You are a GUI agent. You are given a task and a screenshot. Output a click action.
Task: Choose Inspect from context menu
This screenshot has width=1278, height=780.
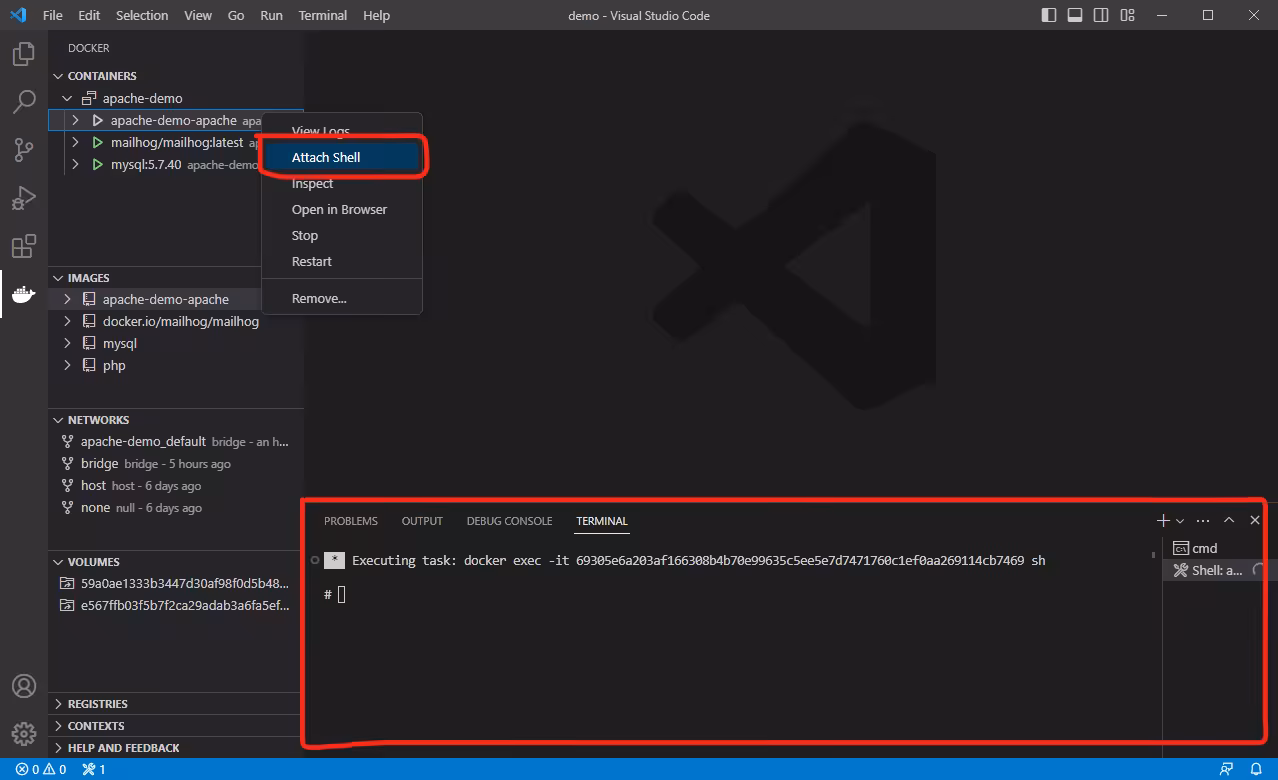[x=342, y=183]
